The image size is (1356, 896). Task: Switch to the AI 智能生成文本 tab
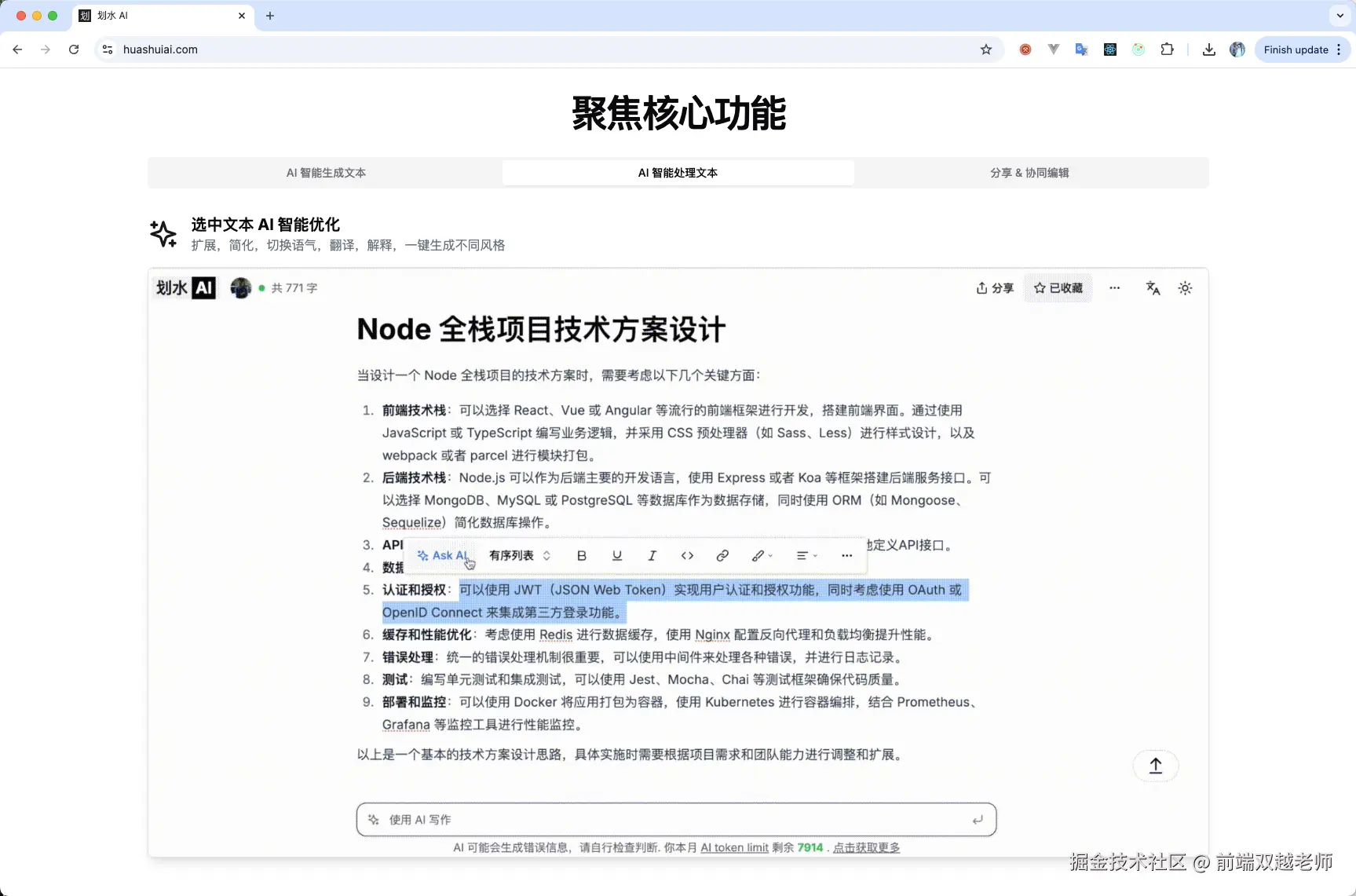coord(325,173)
